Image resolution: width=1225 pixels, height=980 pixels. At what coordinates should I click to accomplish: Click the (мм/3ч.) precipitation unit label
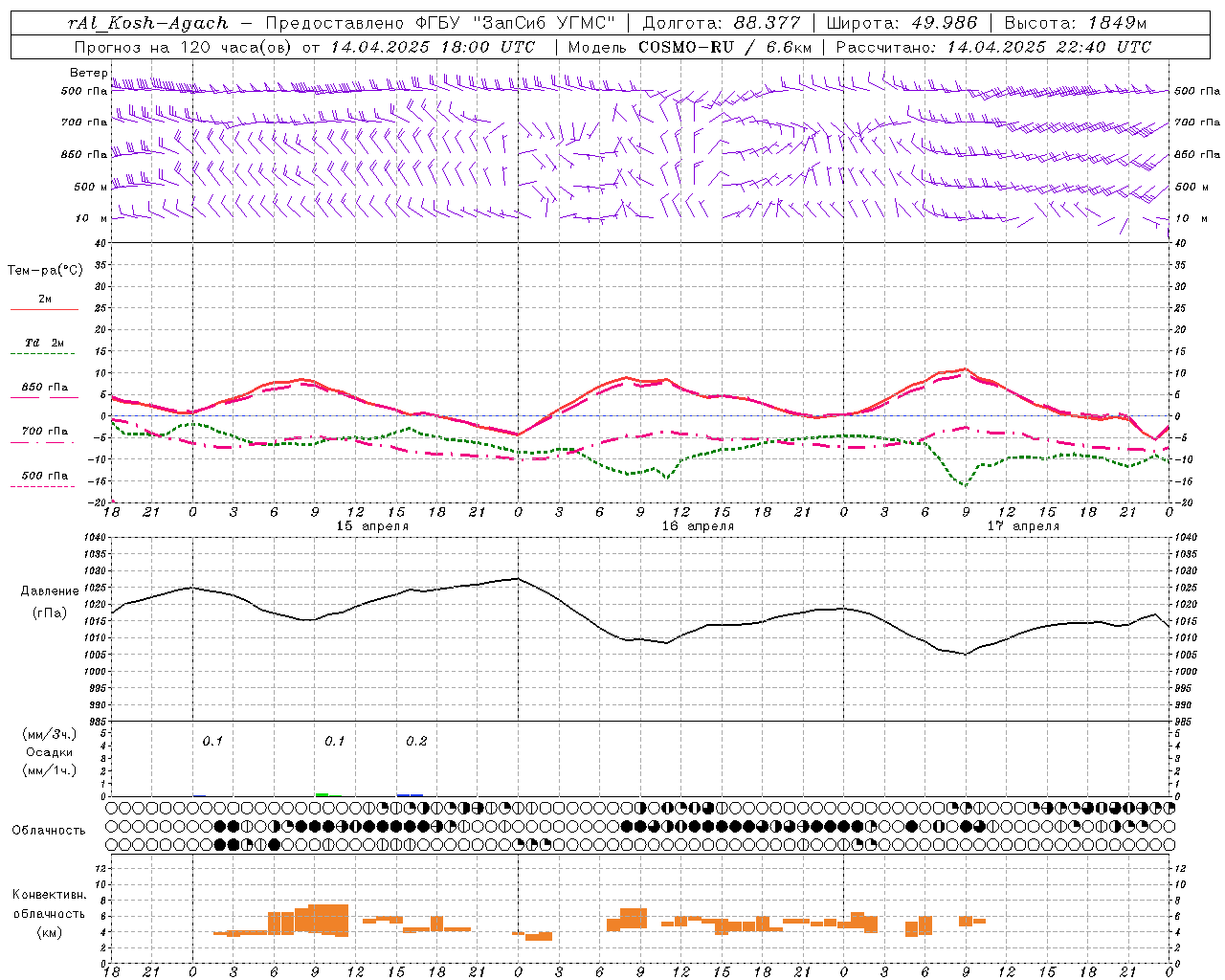click(x=50, y=734)
